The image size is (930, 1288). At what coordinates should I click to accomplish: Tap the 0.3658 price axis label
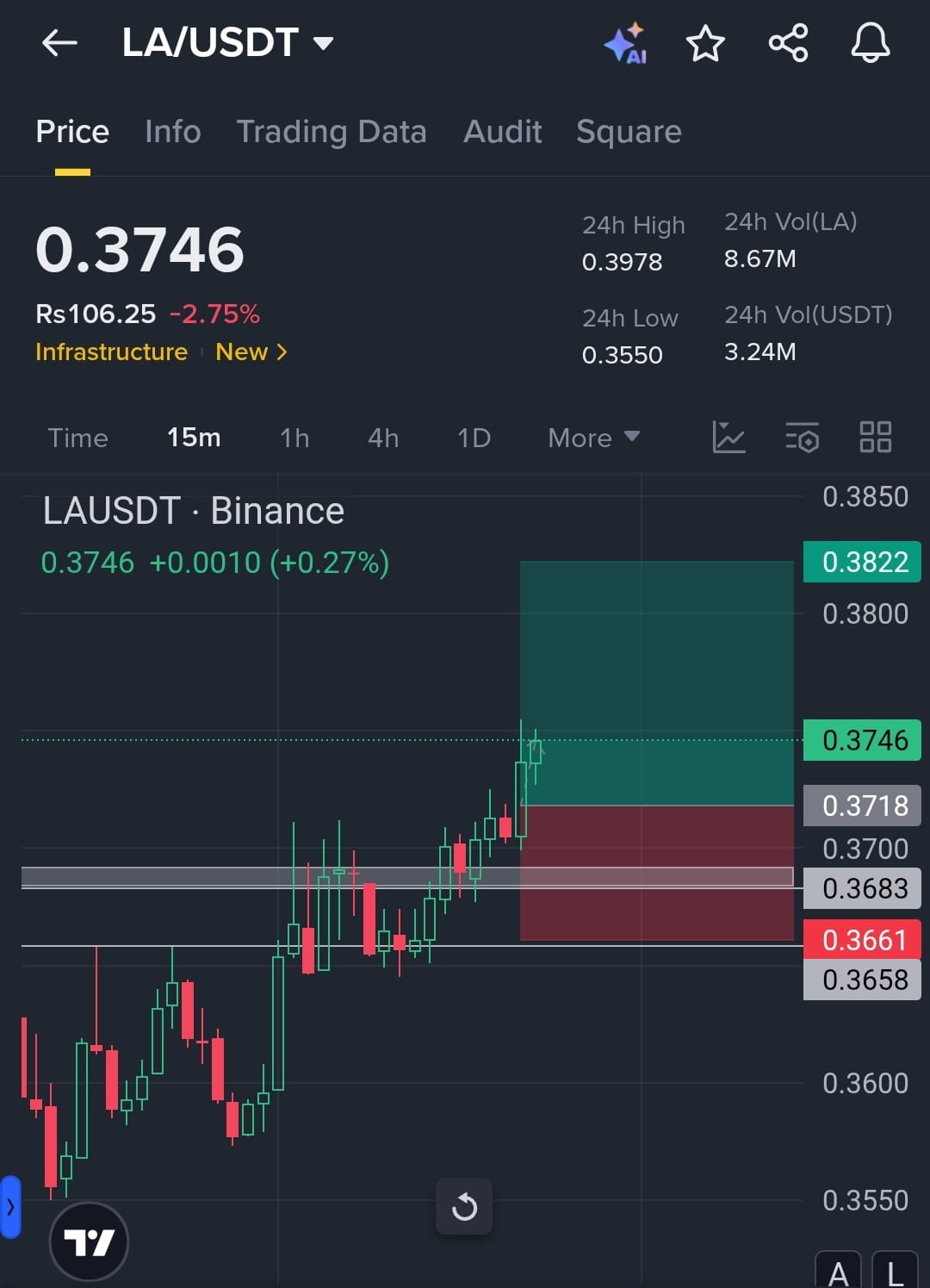click(862, 980)
